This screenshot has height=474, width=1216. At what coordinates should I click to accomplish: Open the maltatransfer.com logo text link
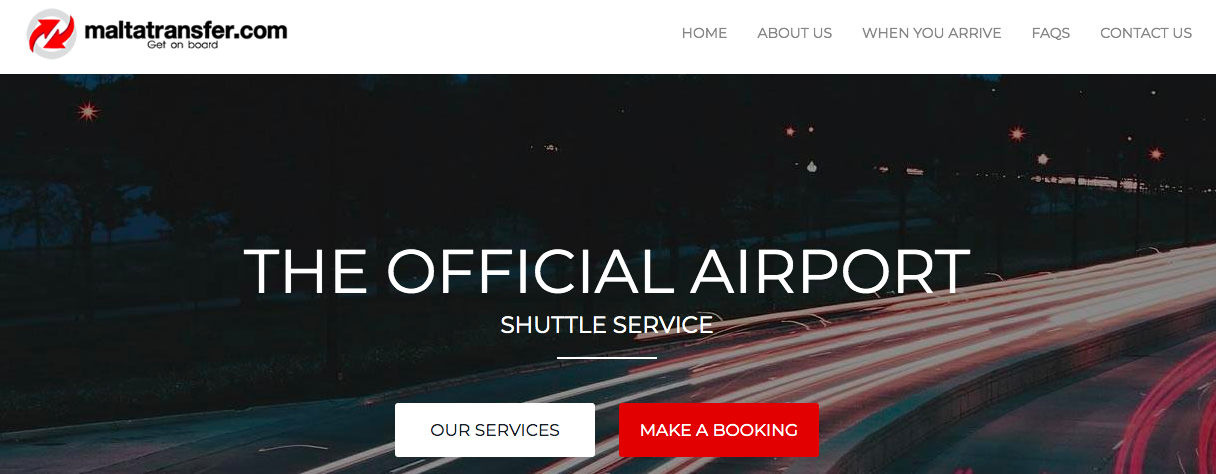186,30
